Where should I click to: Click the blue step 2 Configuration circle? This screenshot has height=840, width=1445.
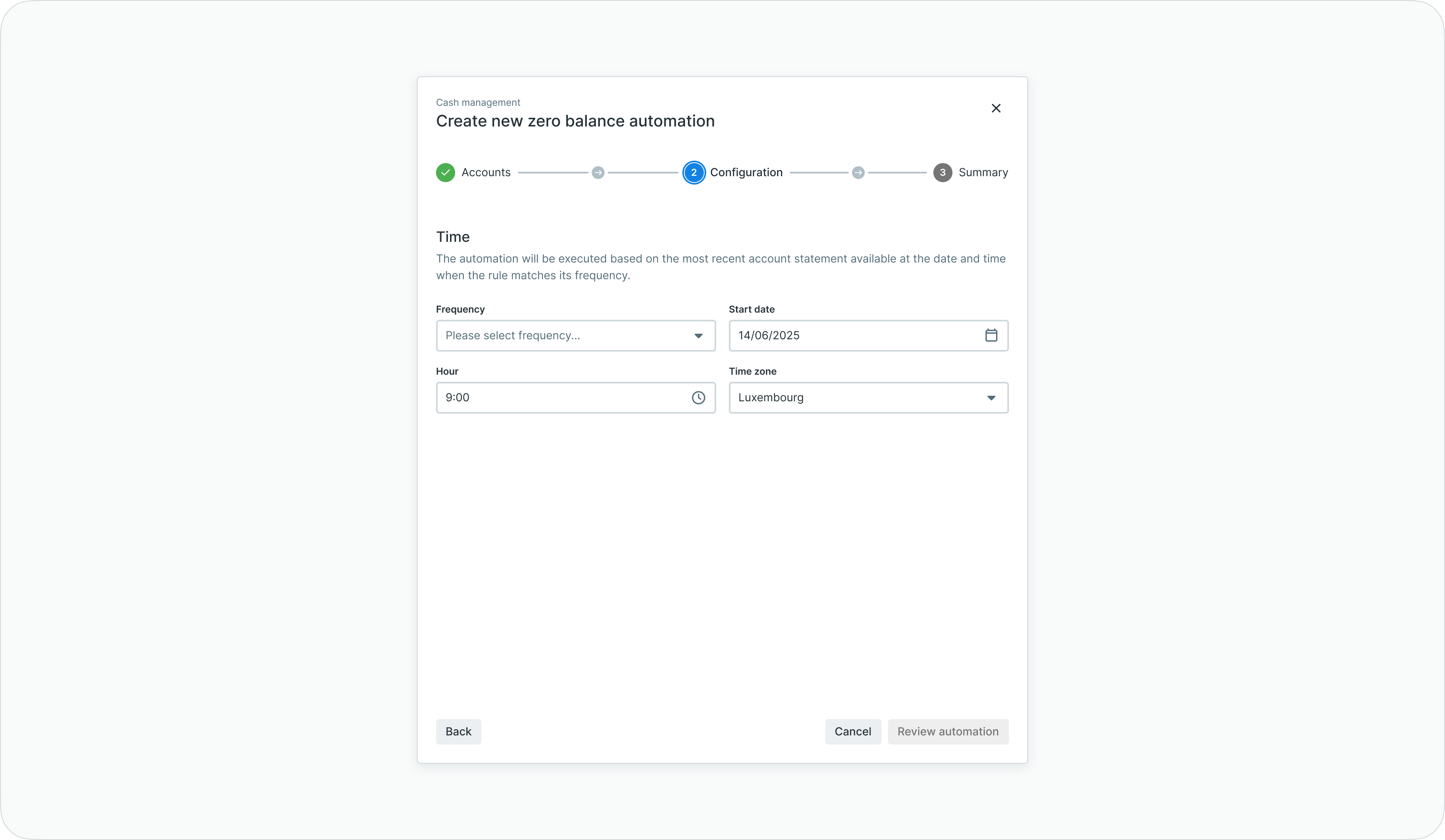pyautogui.click(x=693, y=173)
